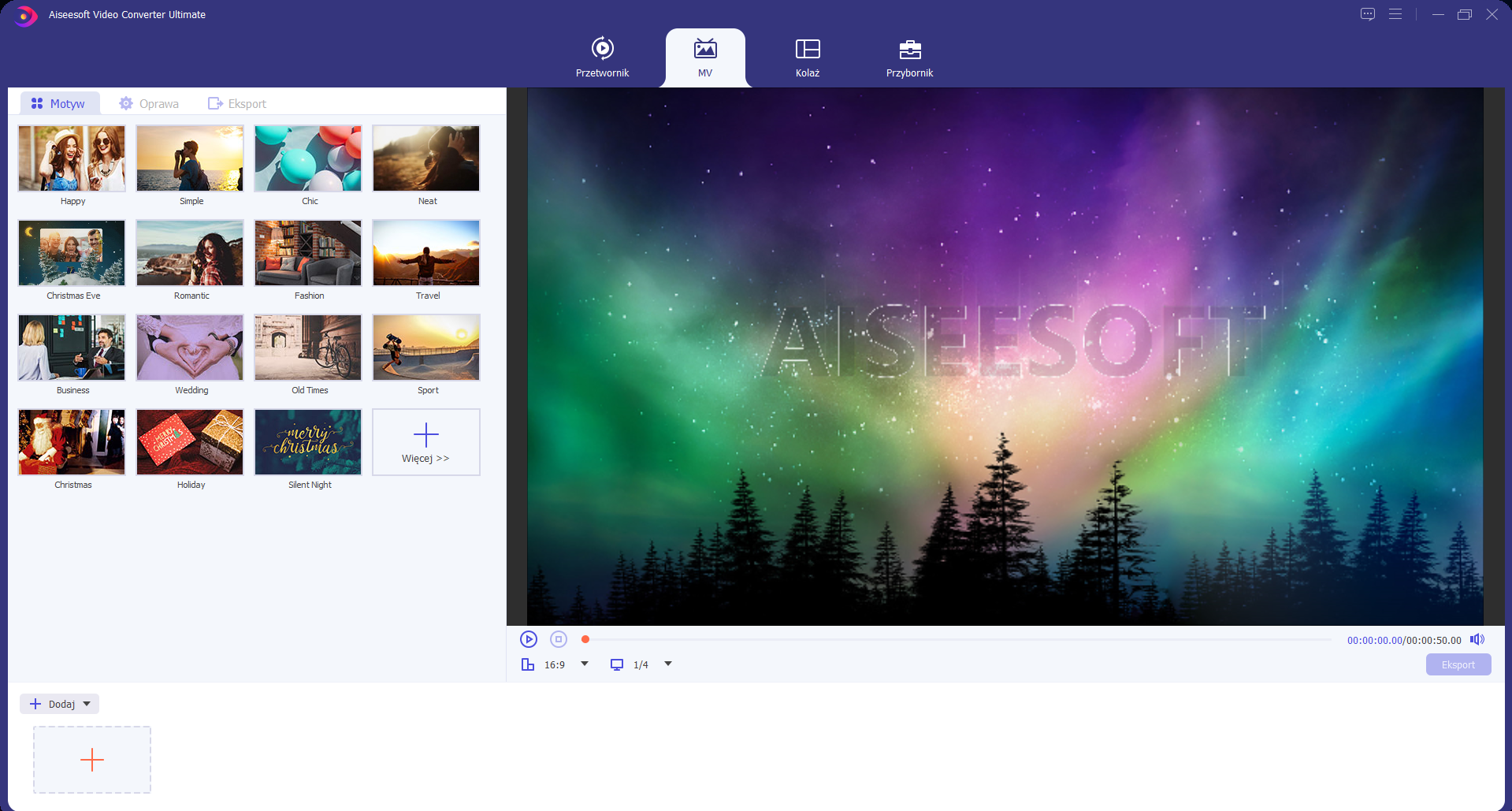Switch to the MV tab
1512x811 pixels.
click(705, 58)
